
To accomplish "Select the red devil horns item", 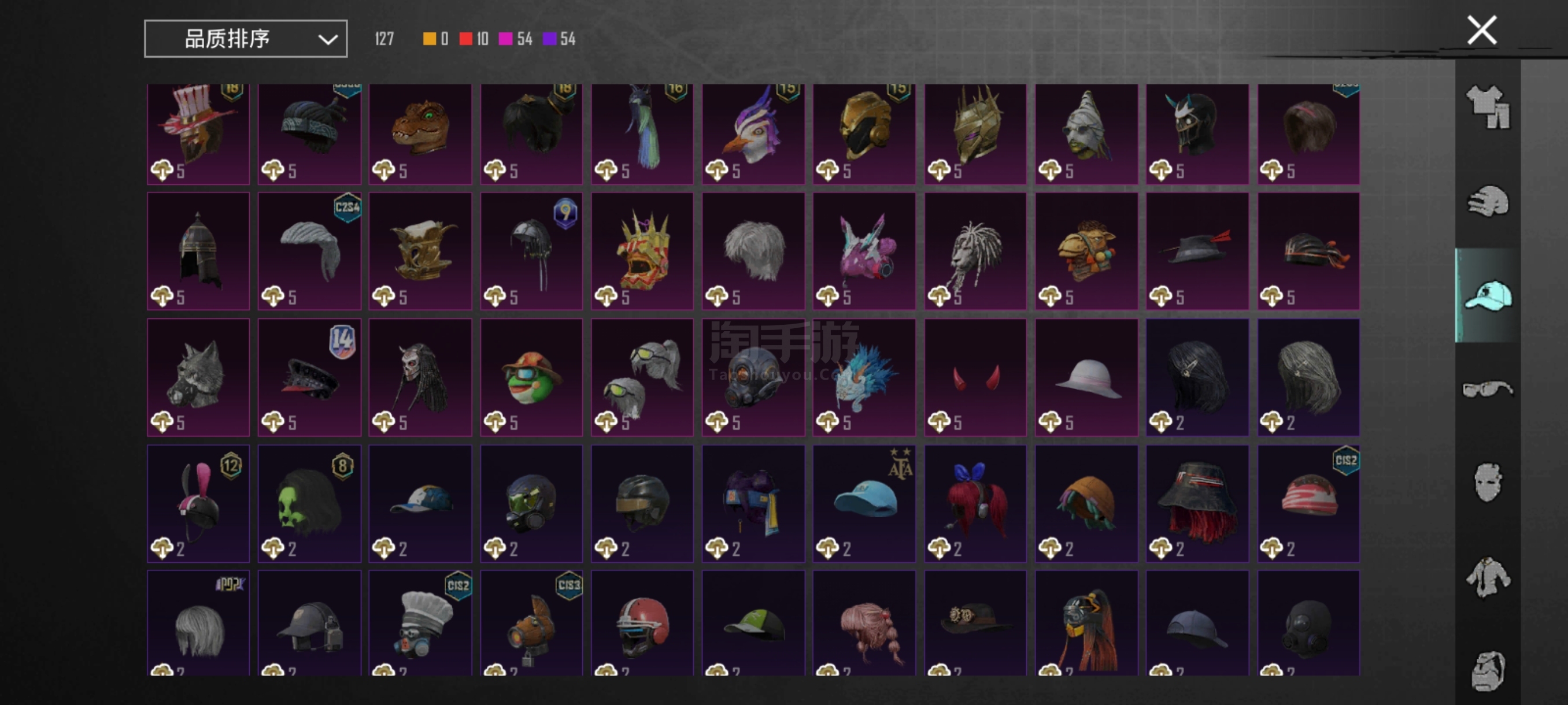I will [x=975, y=377].
